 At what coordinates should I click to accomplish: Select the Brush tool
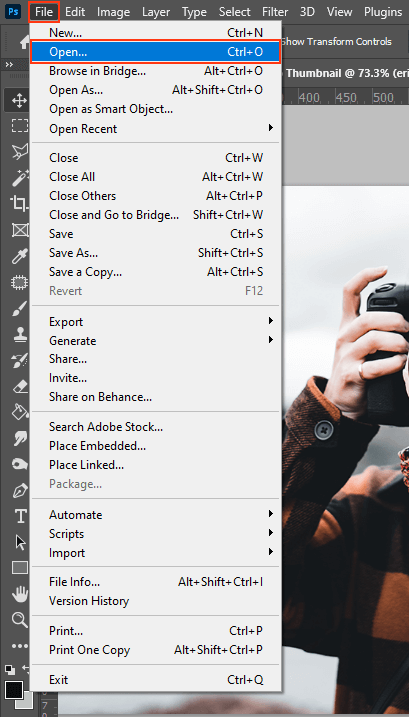pyautogui.click(x=20, y=309)
